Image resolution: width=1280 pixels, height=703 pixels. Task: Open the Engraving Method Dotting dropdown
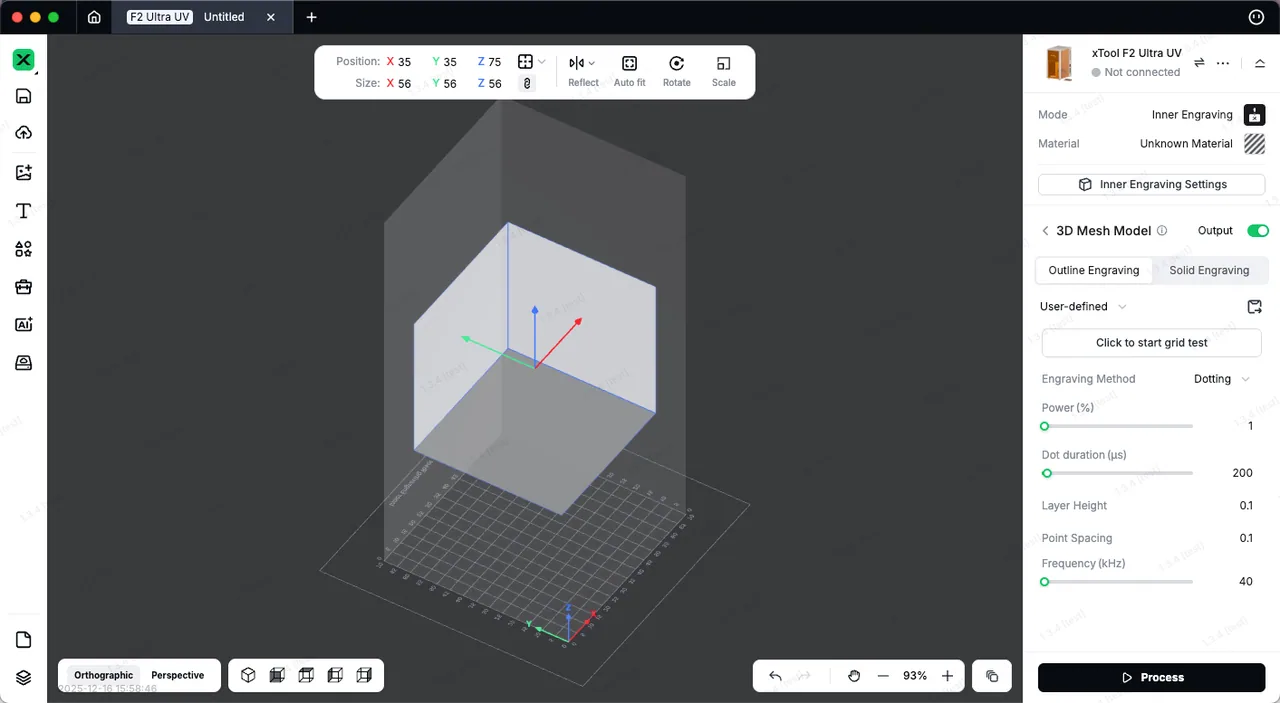click(x=1222, y=379)
